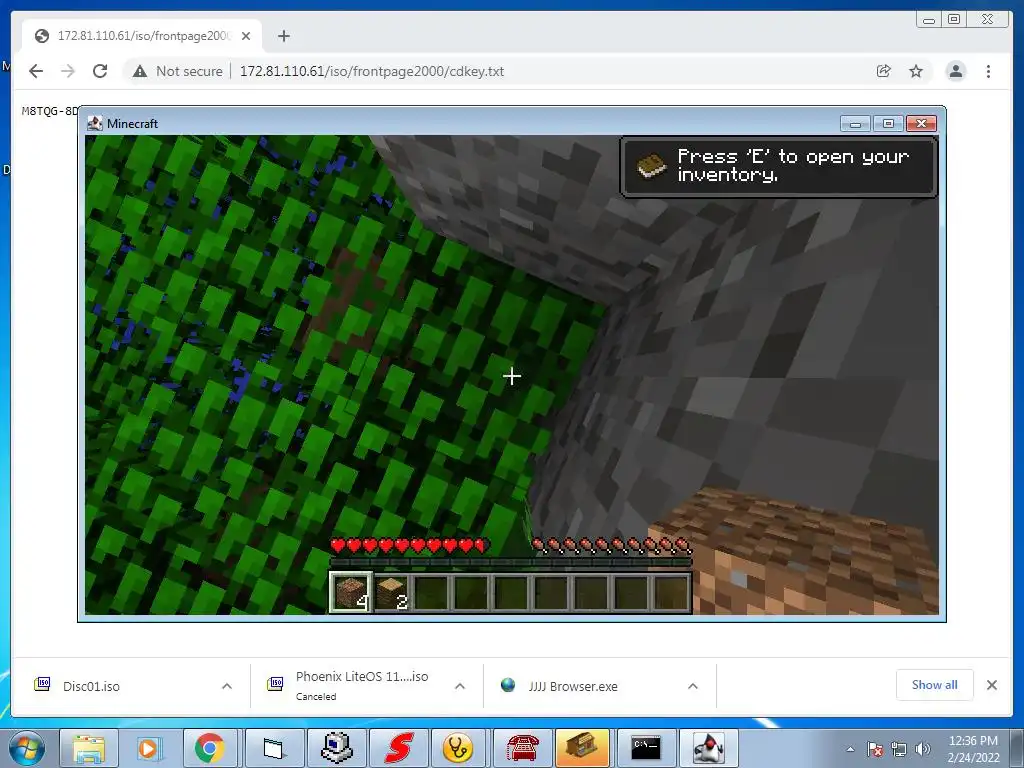This screenshot has width=1024, height=768.
Task: Open the JJJJ Browser.exe download
Action: [x=573, y=686]
